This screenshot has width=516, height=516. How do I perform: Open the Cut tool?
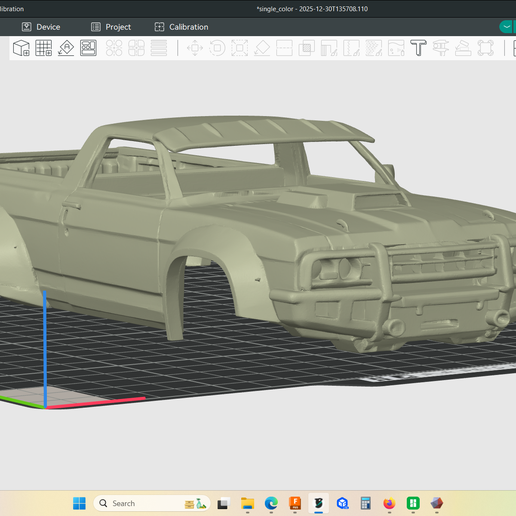click(284, 48)
